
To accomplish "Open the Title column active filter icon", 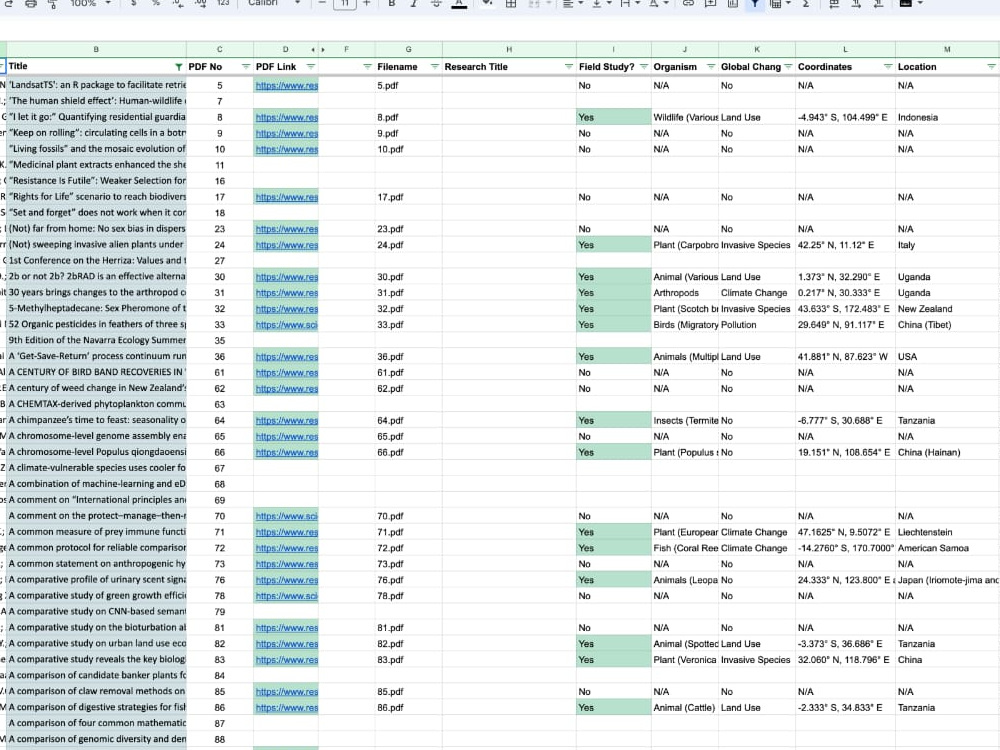I will pyautogui.click(x=179, y=66).
